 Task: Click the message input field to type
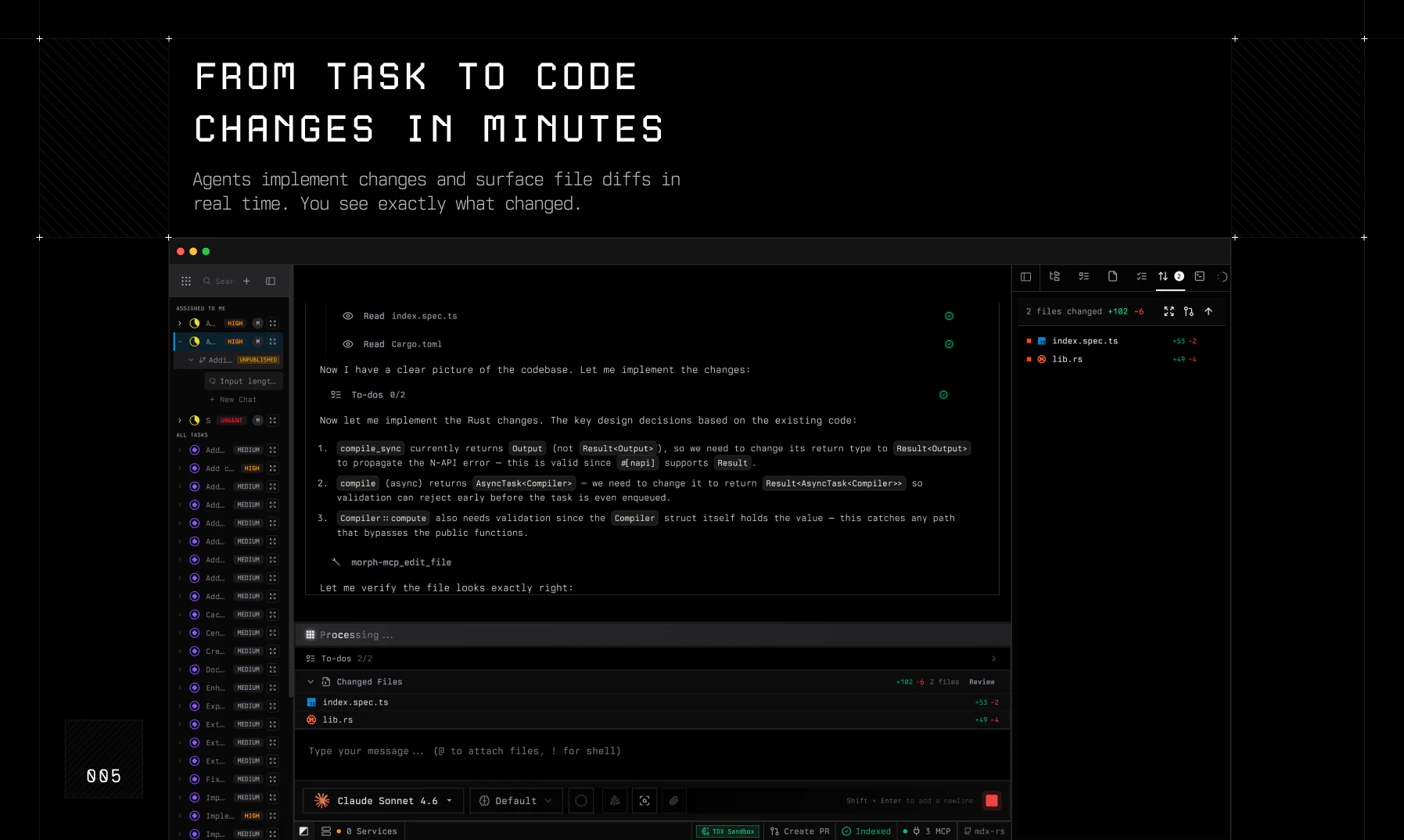548,751
